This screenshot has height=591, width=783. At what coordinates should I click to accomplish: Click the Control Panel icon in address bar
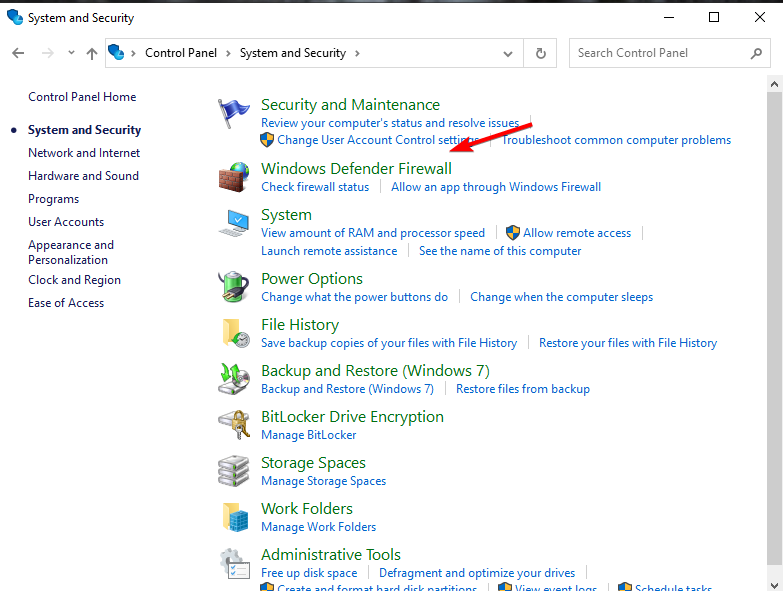point(116,52)
